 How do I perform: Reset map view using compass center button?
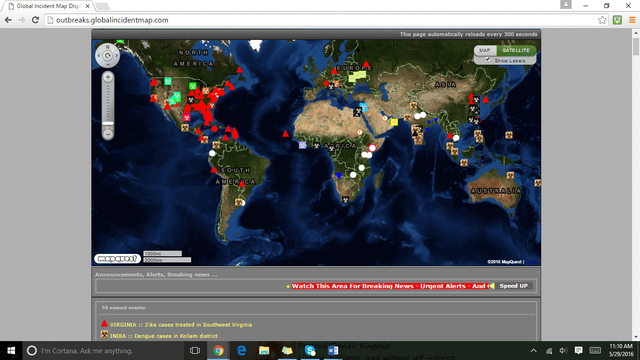[107, 56]
